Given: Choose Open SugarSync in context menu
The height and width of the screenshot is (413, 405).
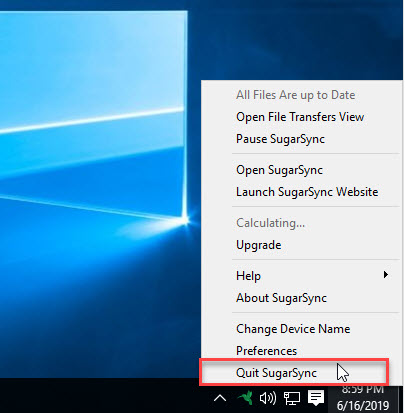Looking at the screenshot, I should (279, 170).
